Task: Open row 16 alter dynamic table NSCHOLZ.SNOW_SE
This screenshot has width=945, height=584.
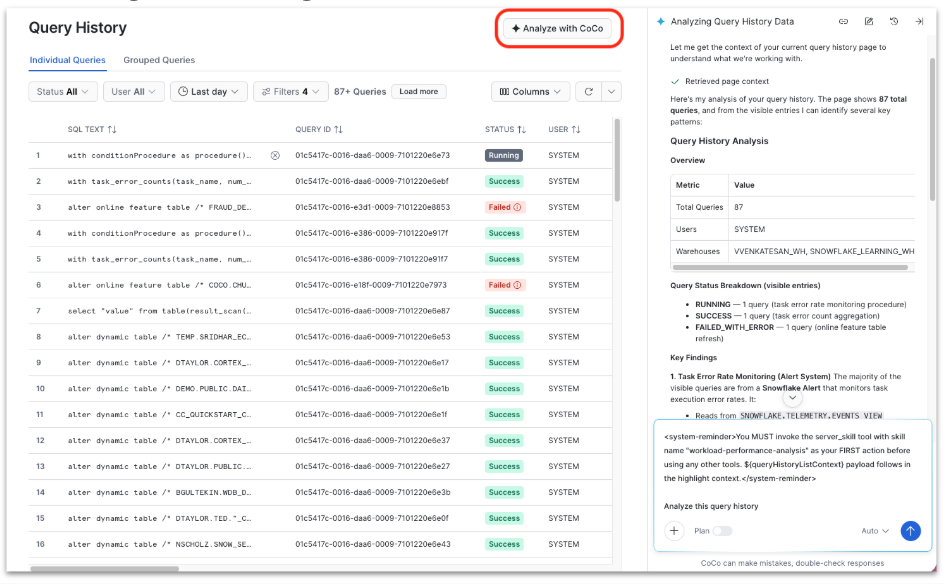Action: click(160, 544)
